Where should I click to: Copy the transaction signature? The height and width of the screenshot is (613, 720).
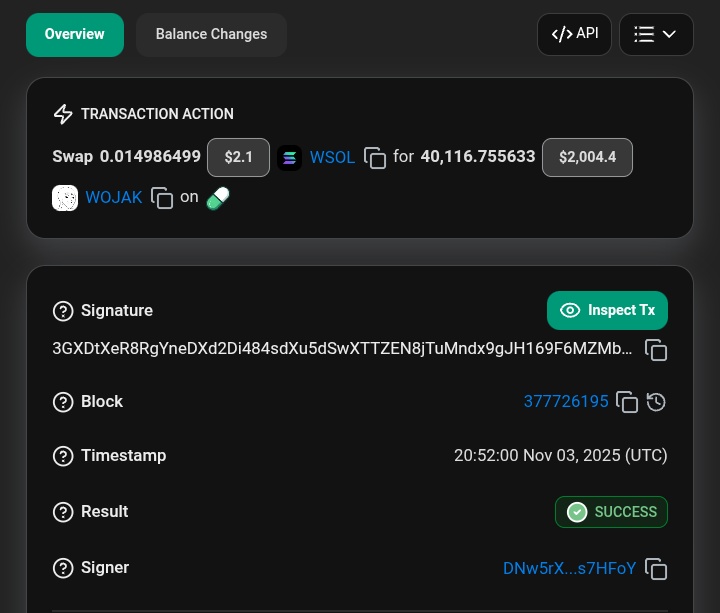tap(656, 350)
